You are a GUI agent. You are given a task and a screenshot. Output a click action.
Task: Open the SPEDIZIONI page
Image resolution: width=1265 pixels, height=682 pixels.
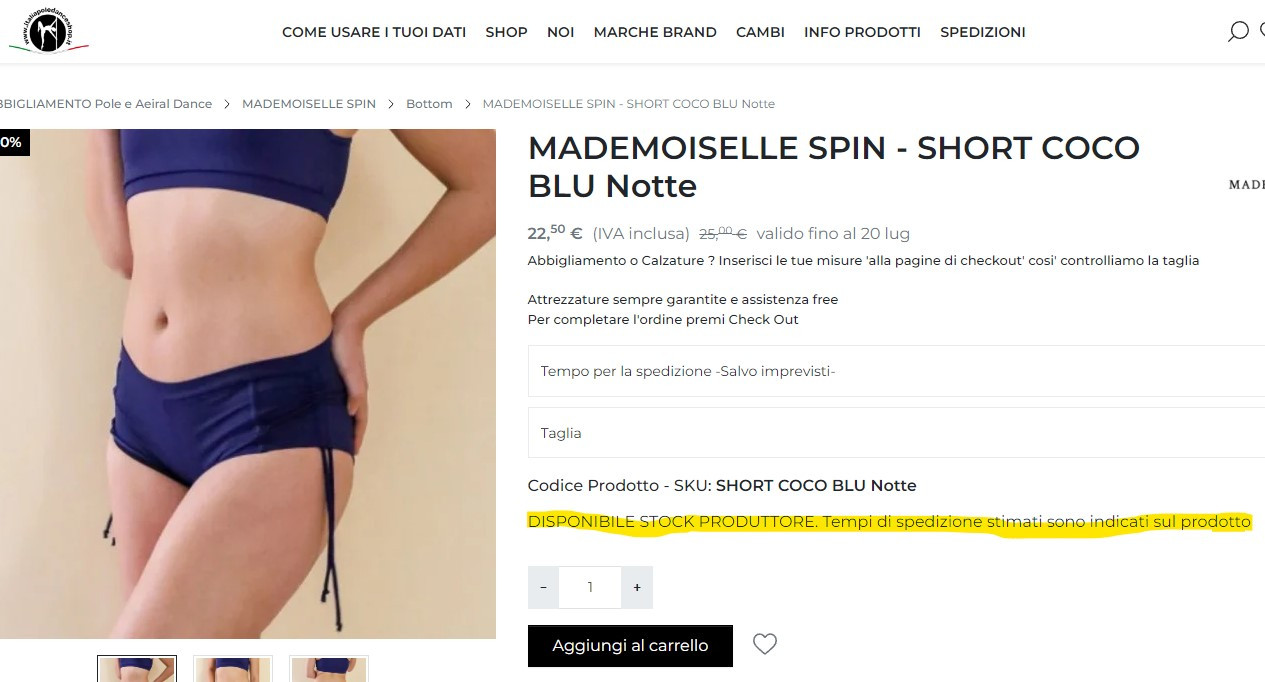[983, 32]
